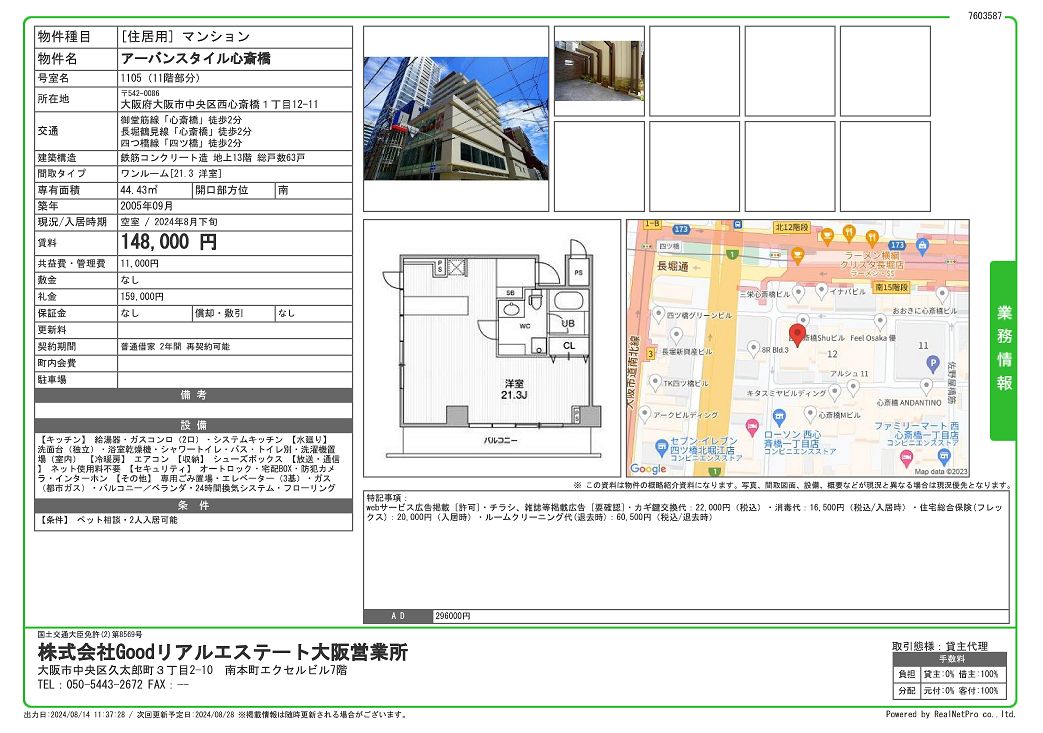Click the area value 44.43㎡

click(138, 190)
